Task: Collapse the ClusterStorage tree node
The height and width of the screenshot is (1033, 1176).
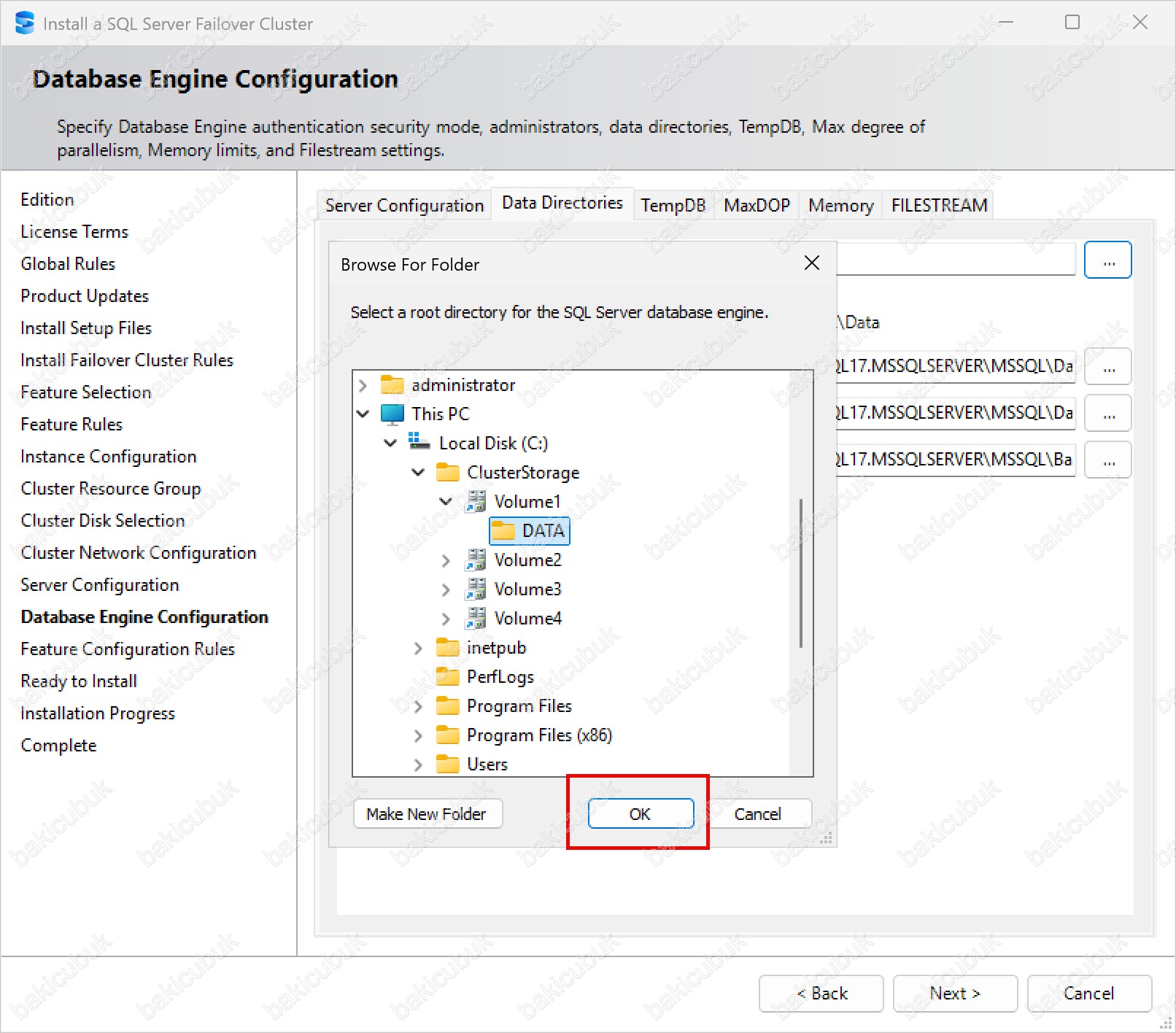Action: click(418, 473)
